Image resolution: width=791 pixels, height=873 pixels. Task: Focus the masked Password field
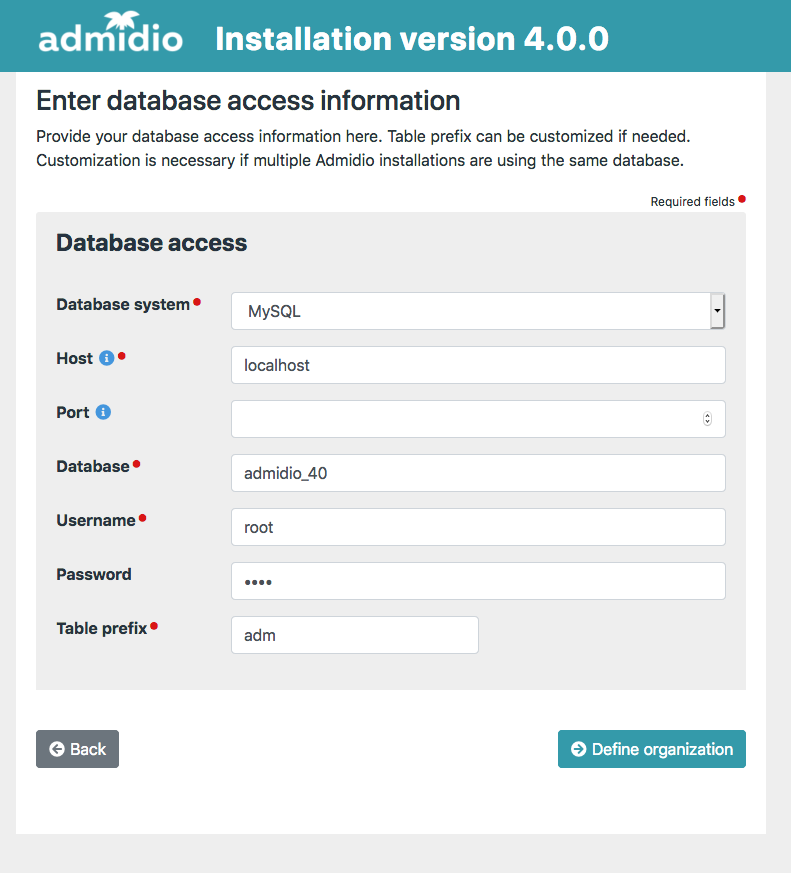(478, 581)
